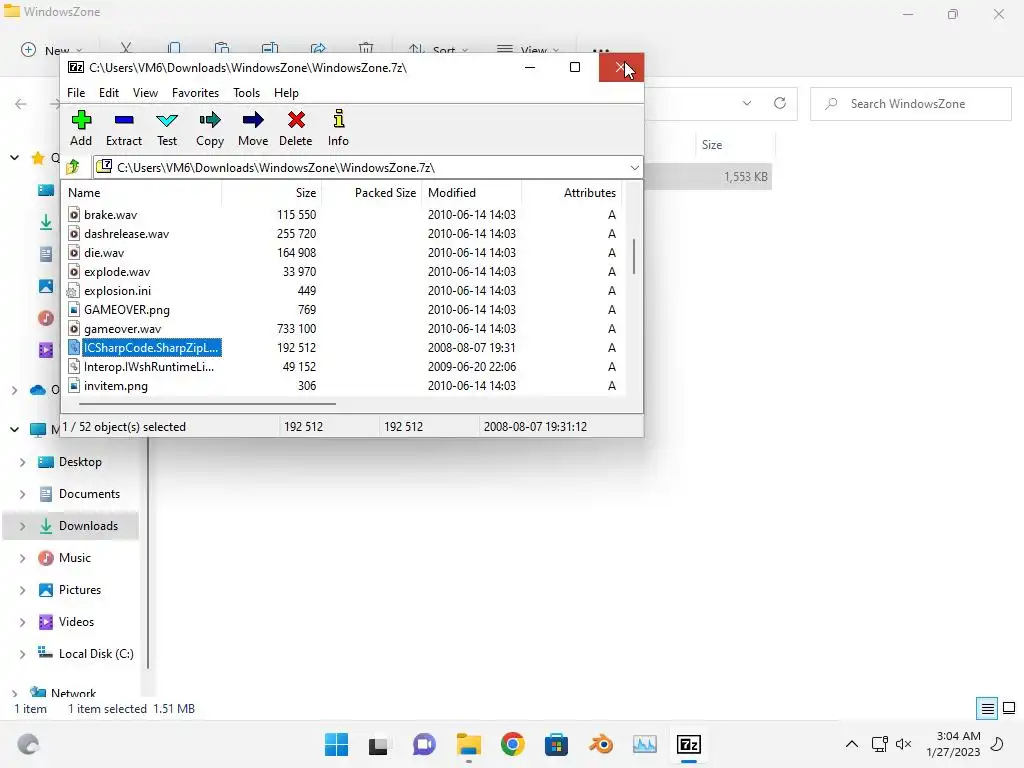This screenshot has height=768, width=1024.
Task: Switch Explorer to large thumbnails layout
Action: tap(1009, 709)
